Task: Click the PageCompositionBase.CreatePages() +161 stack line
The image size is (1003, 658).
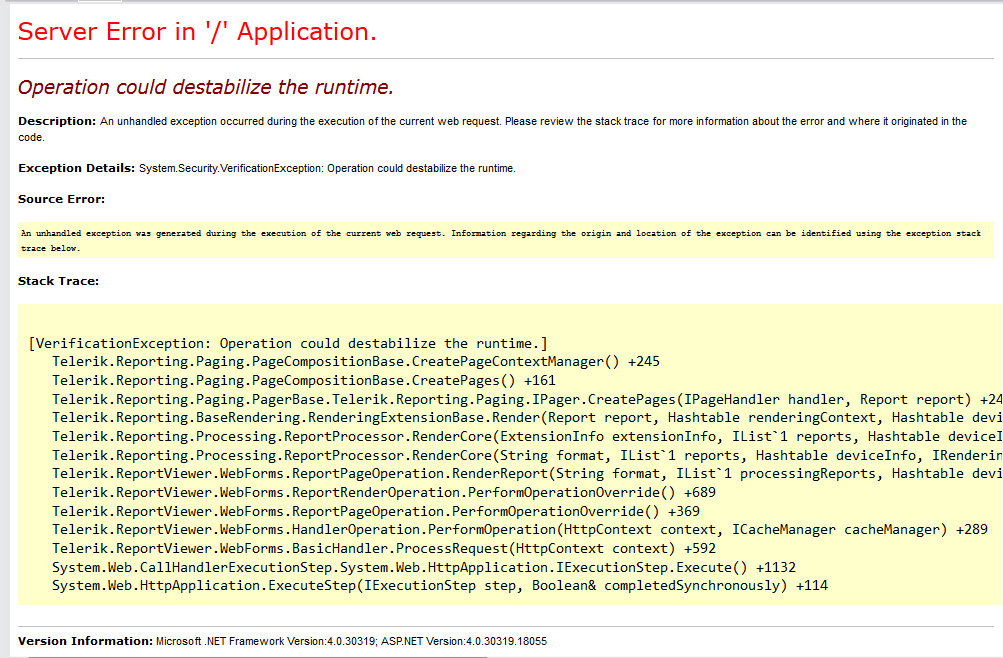Action: click(304, 380)
